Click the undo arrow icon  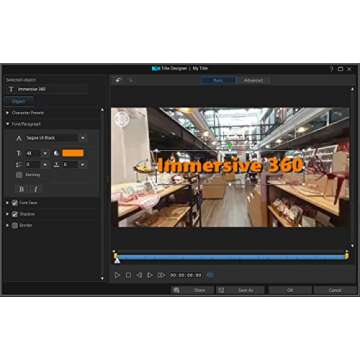(118, 80)
